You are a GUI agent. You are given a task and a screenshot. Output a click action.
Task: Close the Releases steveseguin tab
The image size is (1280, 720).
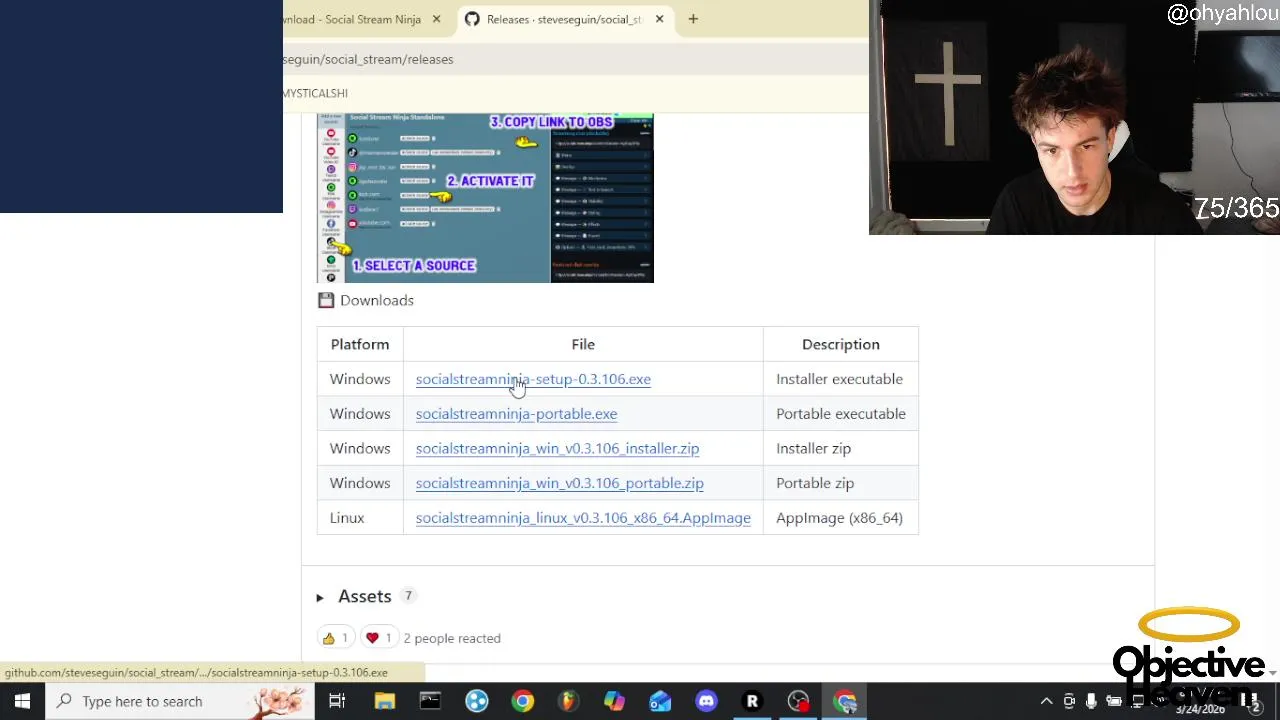click(659, 19)
